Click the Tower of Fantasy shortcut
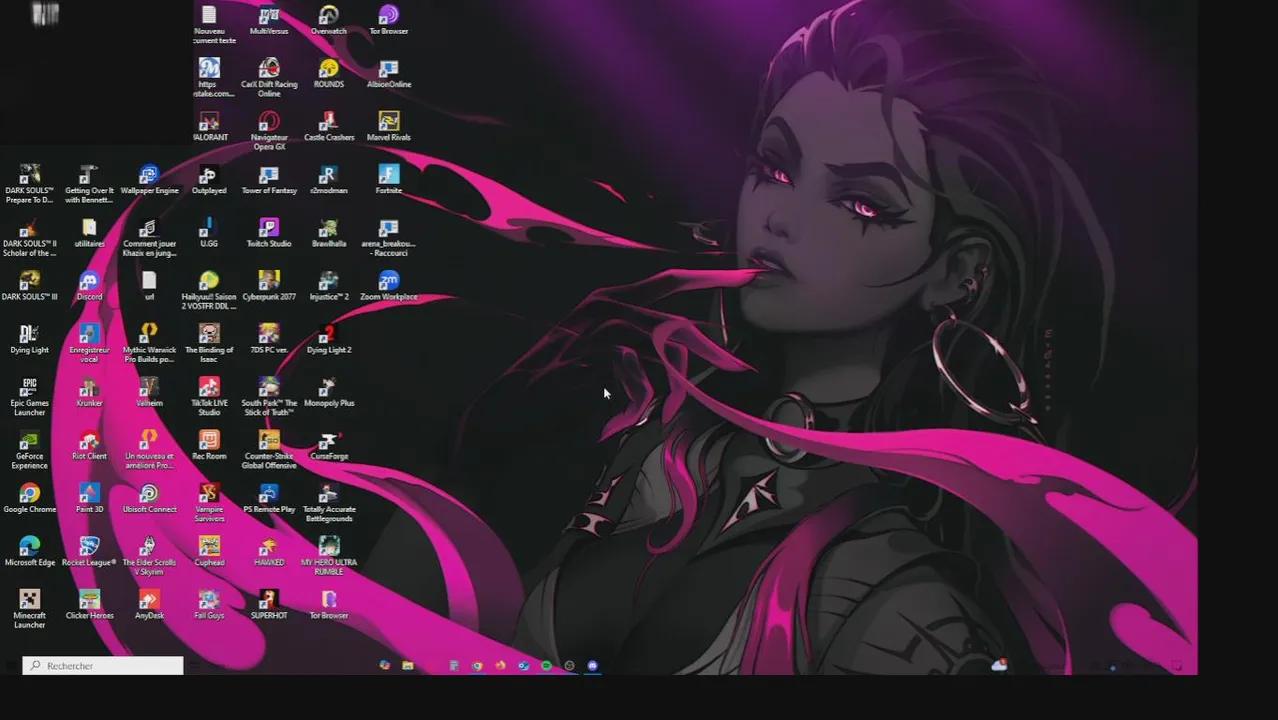 click(x=269, y=180)
